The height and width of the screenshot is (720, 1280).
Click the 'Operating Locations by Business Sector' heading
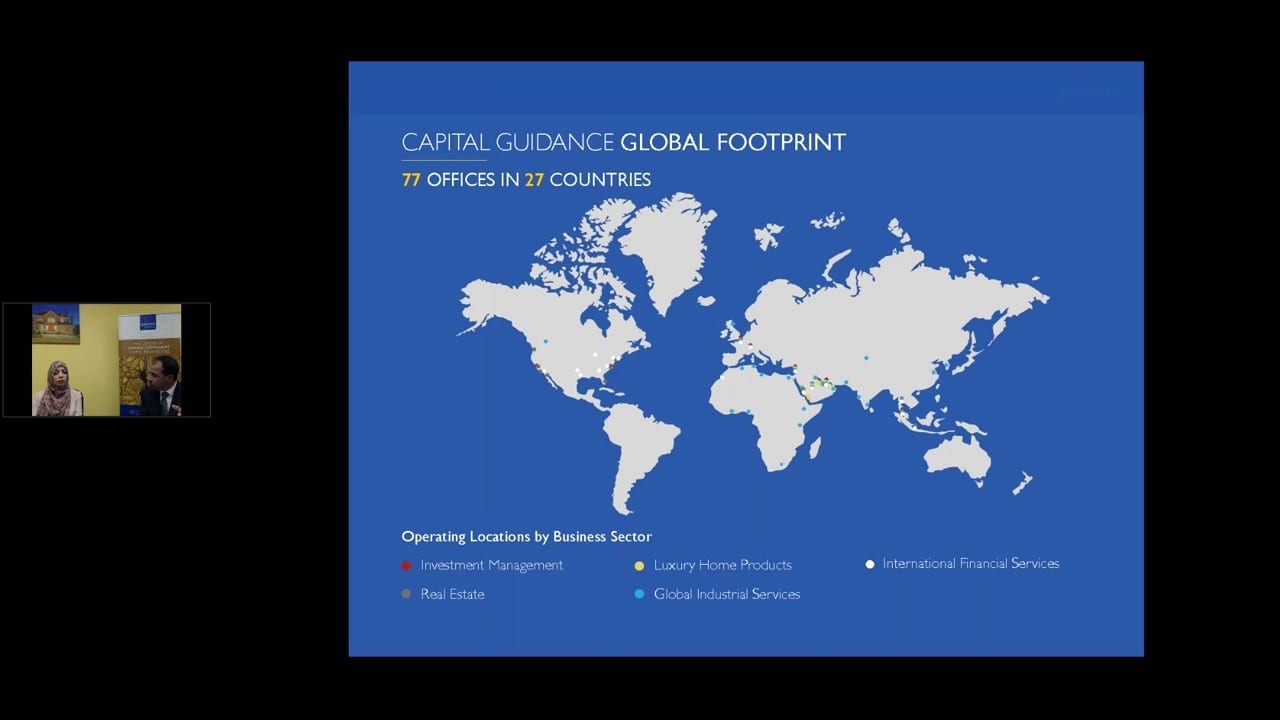[x=526, y=537]
